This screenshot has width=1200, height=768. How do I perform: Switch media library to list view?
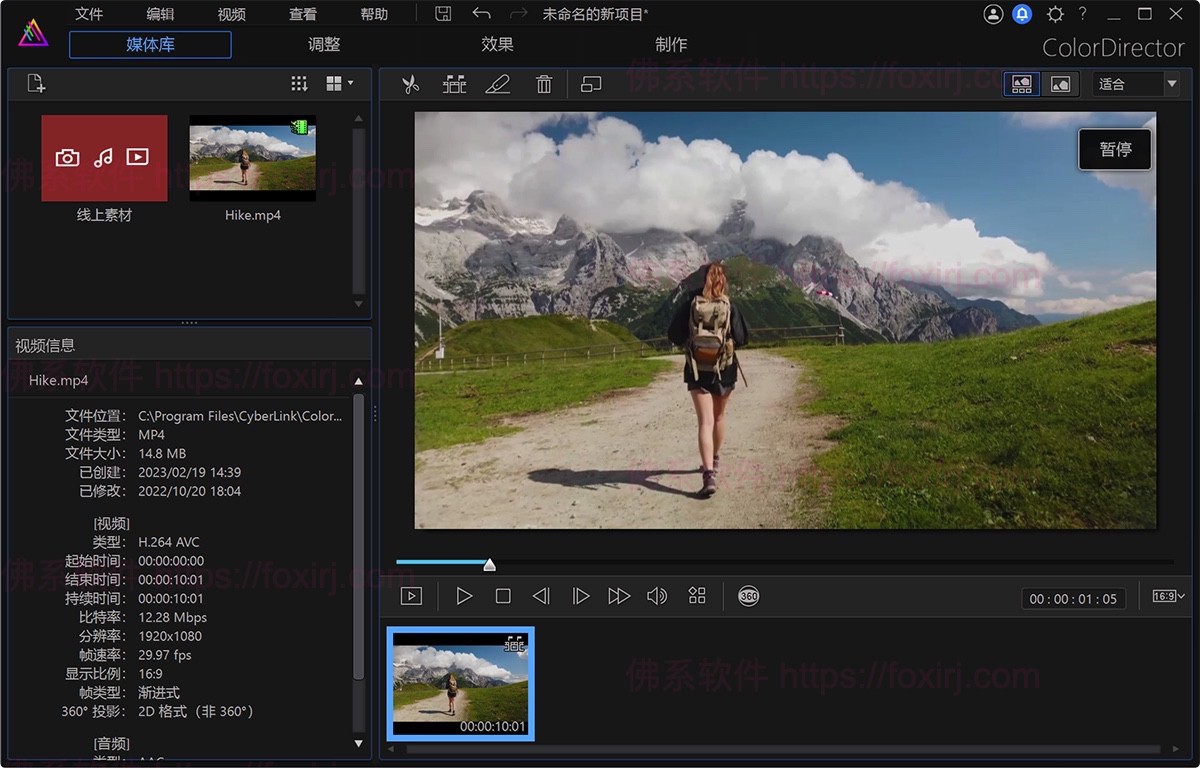(x=298, y=83)
